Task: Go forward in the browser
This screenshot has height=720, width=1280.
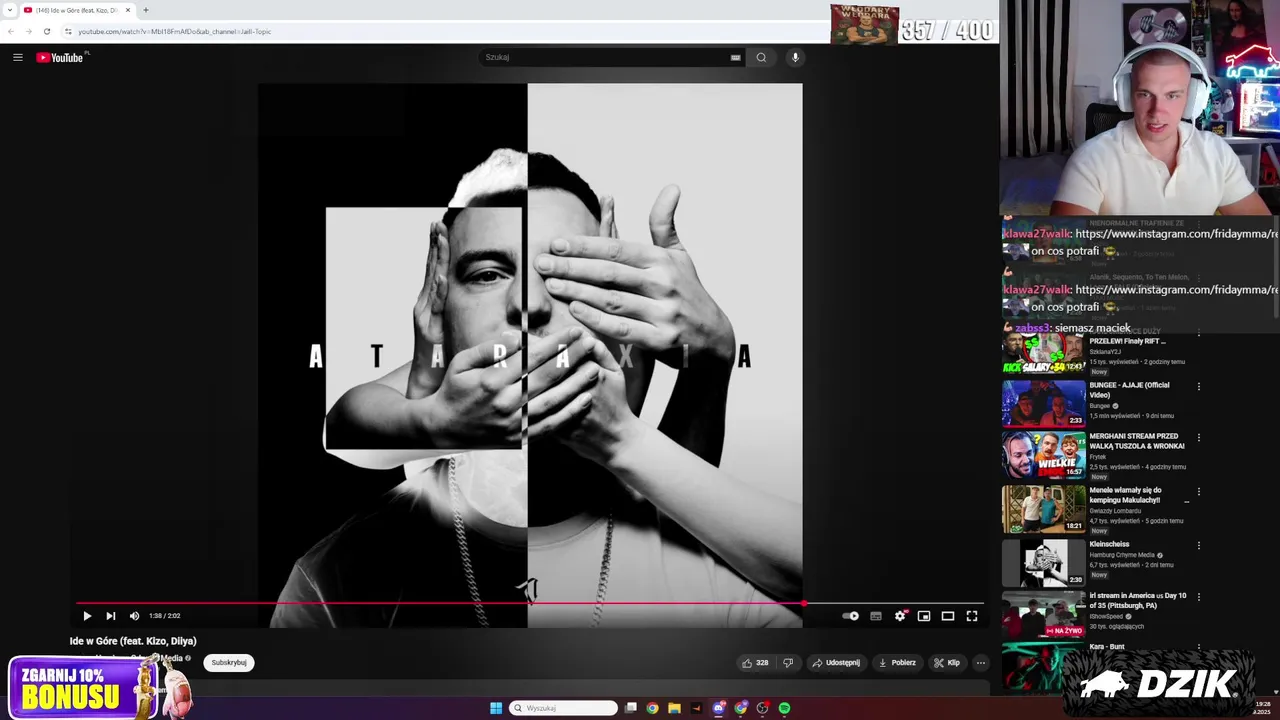Action: pyautogui.click(x=28, y=31)
